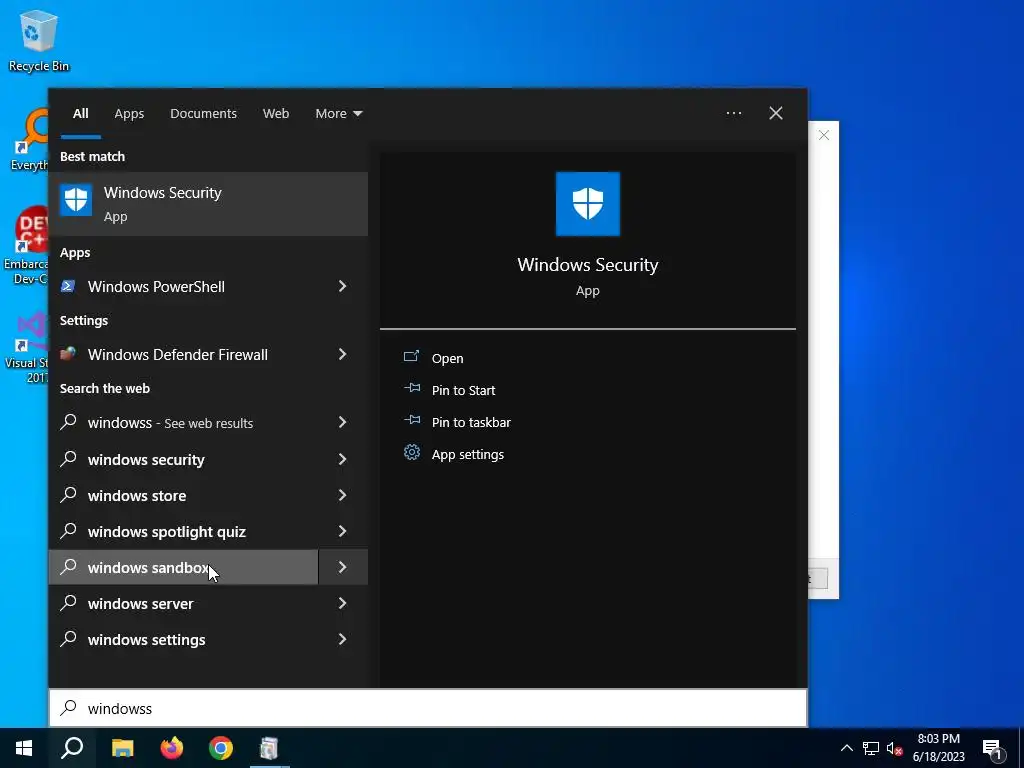Expand windowss web results arrow
Screen dimensions: 1024x768
(342, 422)
